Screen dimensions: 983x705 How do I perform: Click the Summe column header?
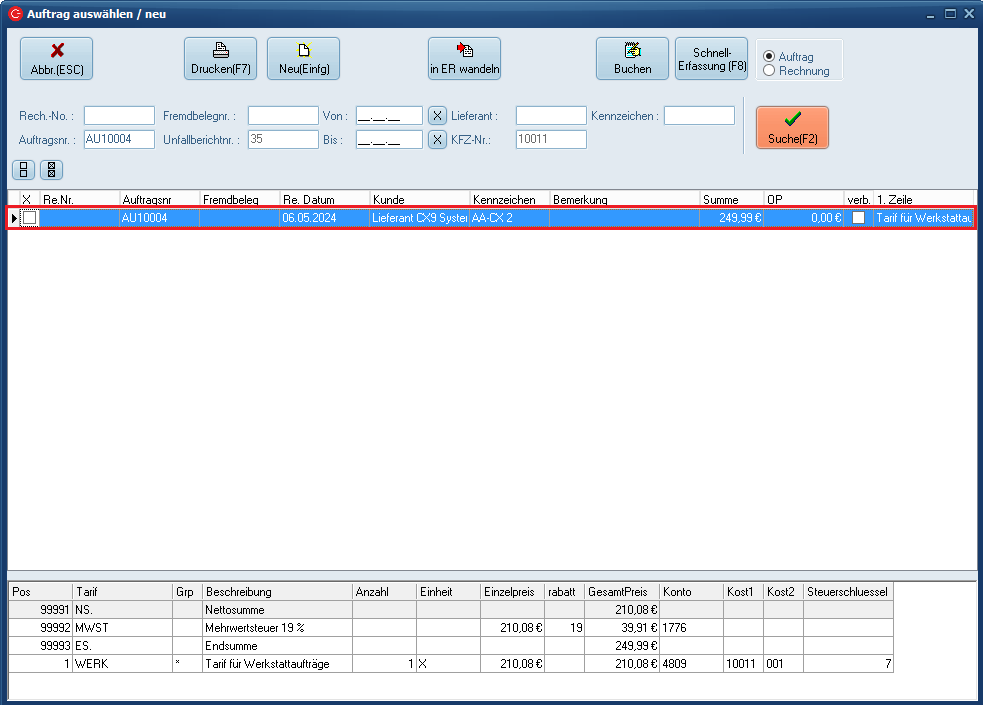coord(731,200)
